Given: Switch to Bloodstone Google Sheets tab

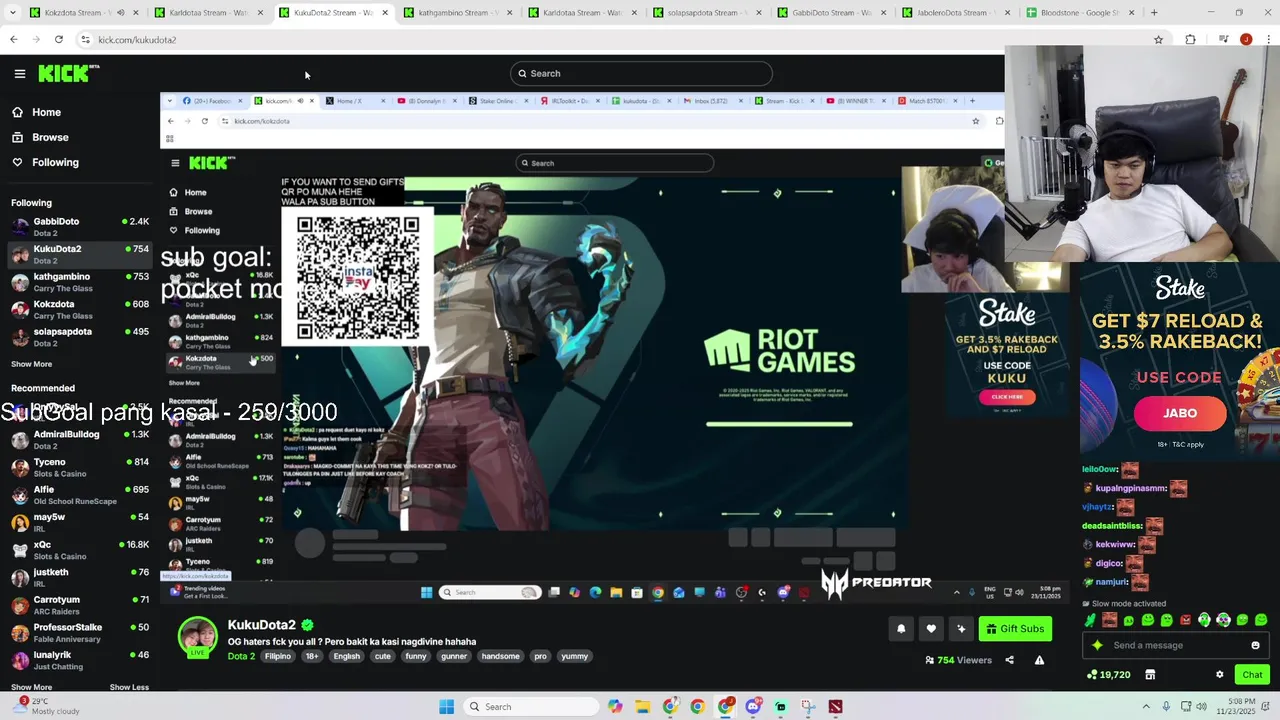Looking at the screenshot, I should [x=1080, y=13].
